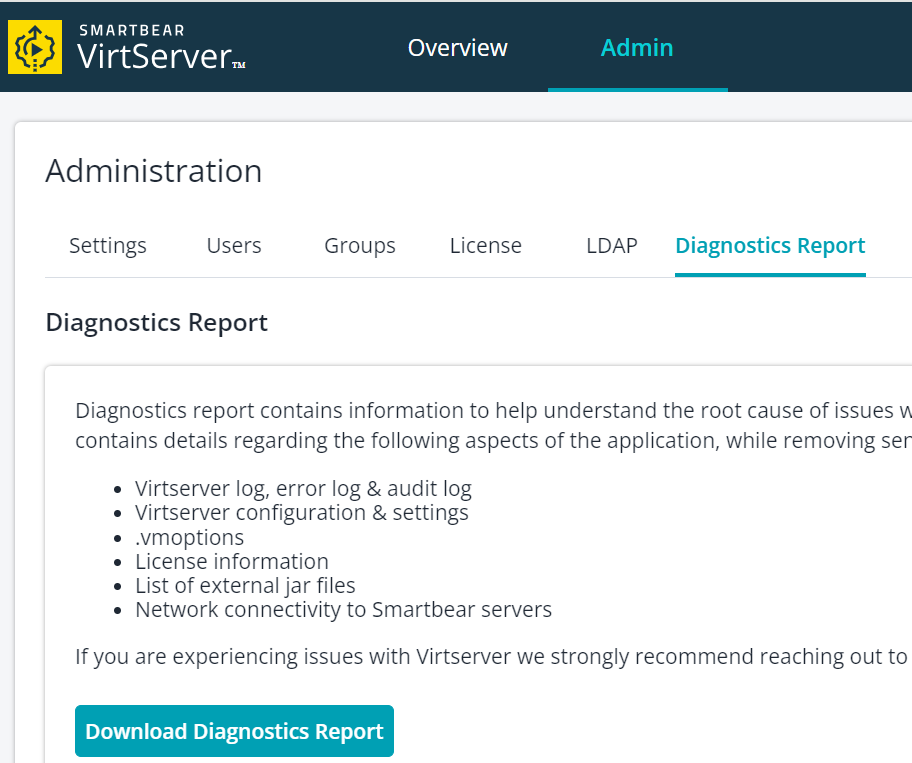Viewport: 912px width, 763px height.
Task: Click the Administration page heading
Action: (x=154, y=171)
